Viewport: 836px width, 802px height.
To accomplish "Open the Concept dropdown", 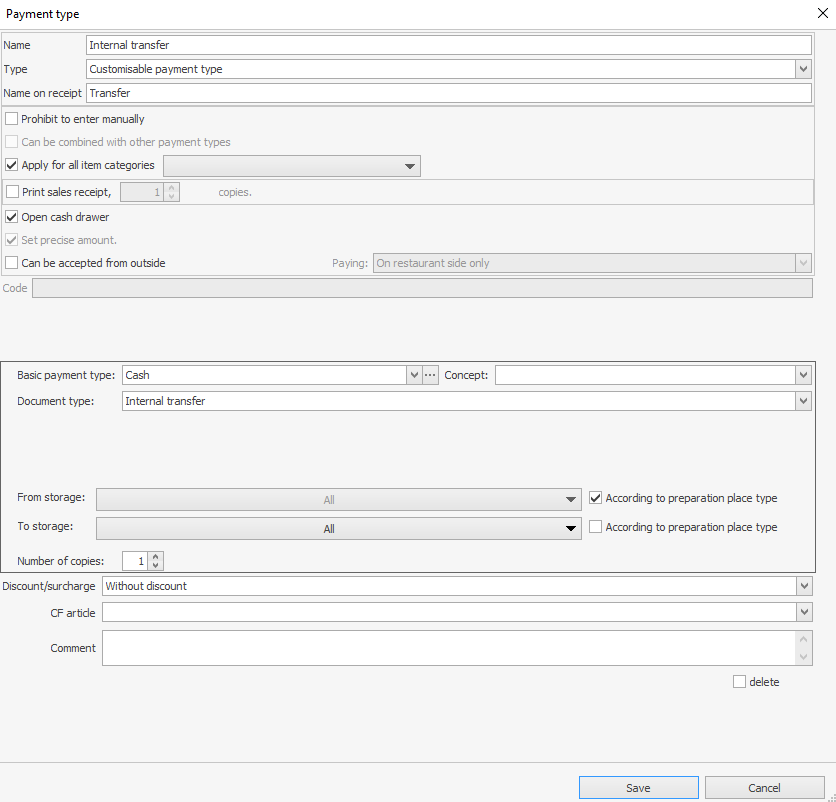I will pos(803,375).
